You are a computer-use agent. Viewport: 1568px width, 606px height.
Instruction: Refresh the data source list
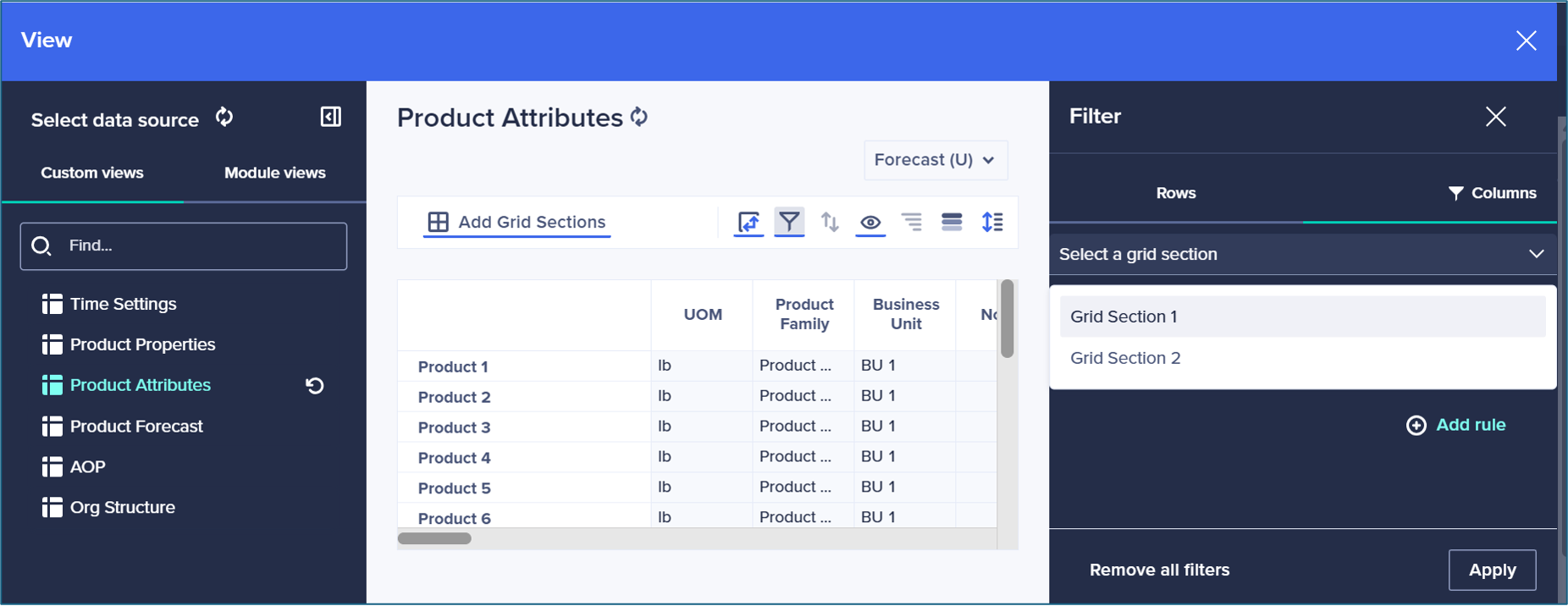click(224, 117)
